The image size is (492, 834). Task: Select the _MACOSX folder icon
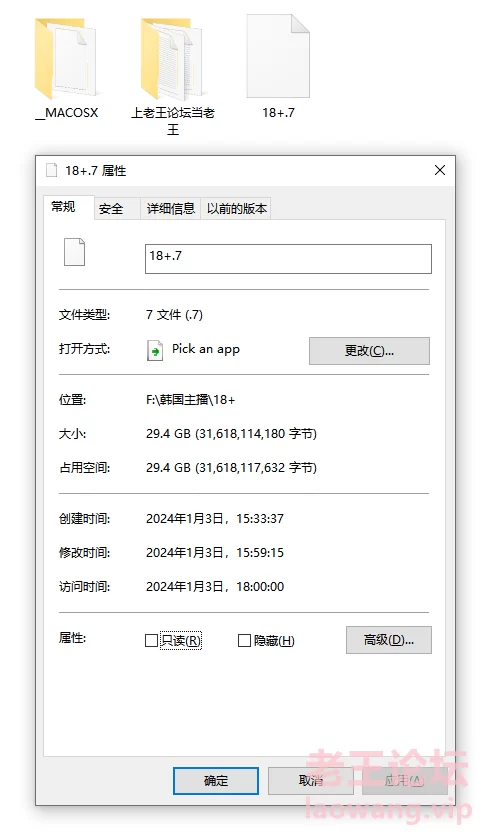click(x=65, y=58)
